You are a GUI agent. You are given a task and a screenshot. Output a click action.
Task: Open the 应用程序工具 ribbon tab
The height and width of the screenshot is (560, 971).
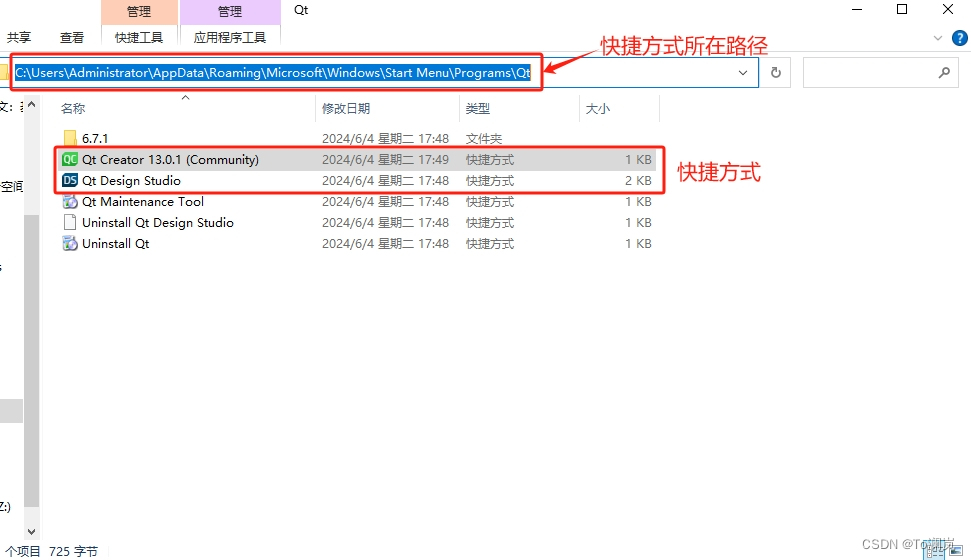click(230, 38)
